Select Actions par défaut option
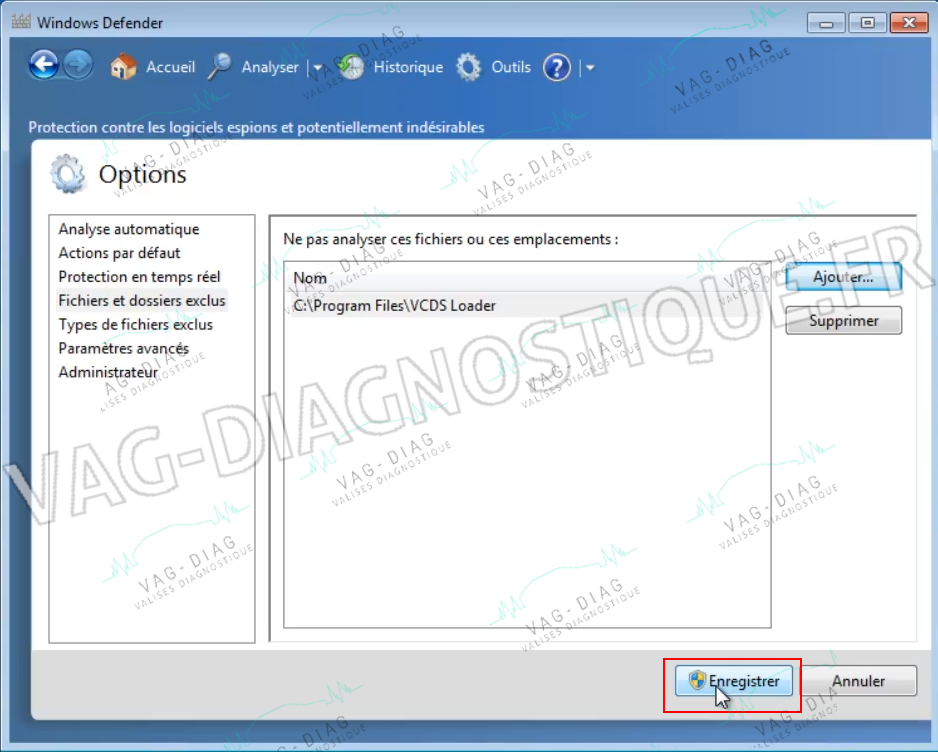938x752 pixels. point(119,253)
